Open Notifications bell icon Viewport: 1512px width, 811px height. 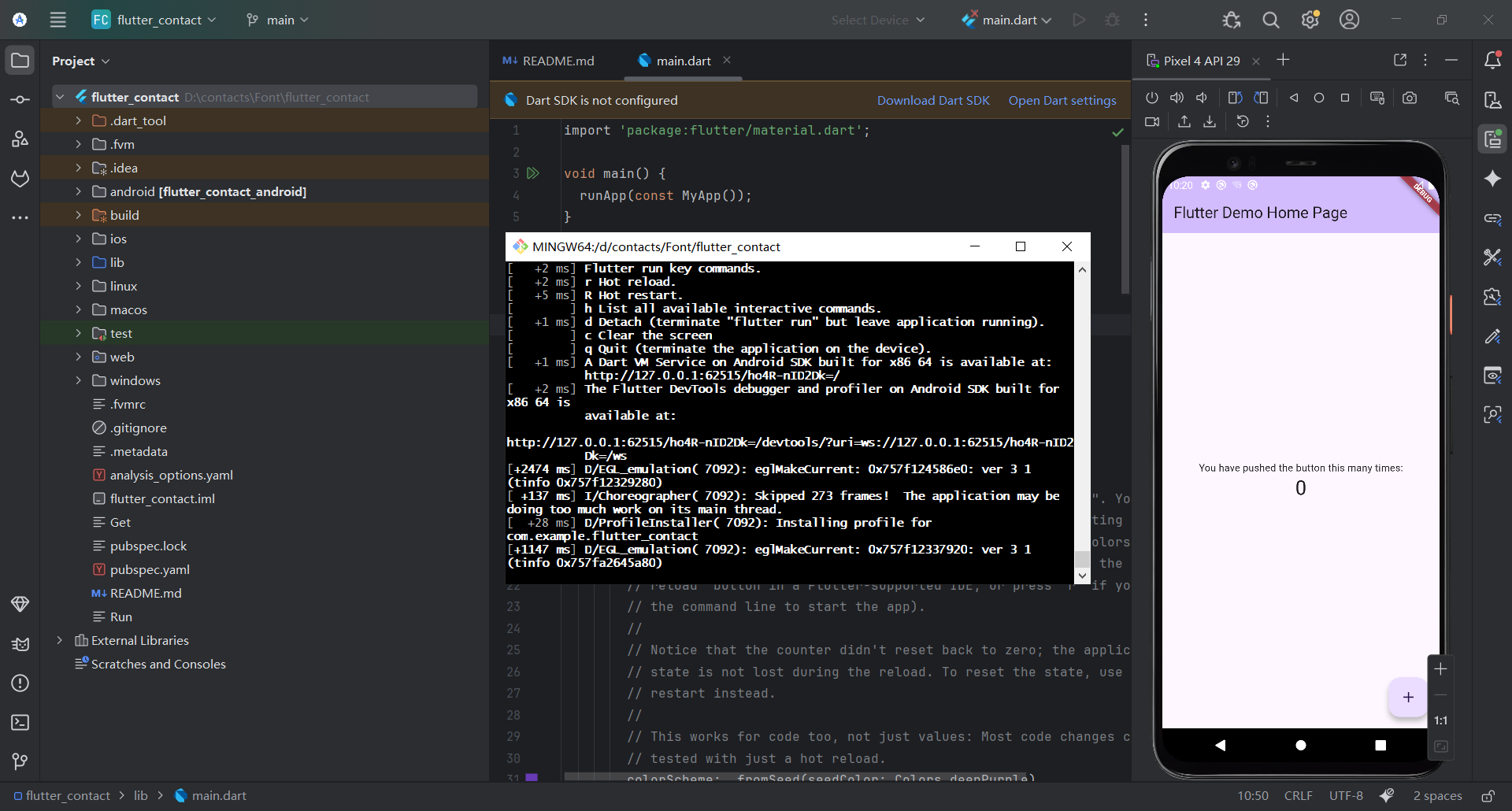click(1492, 61)
